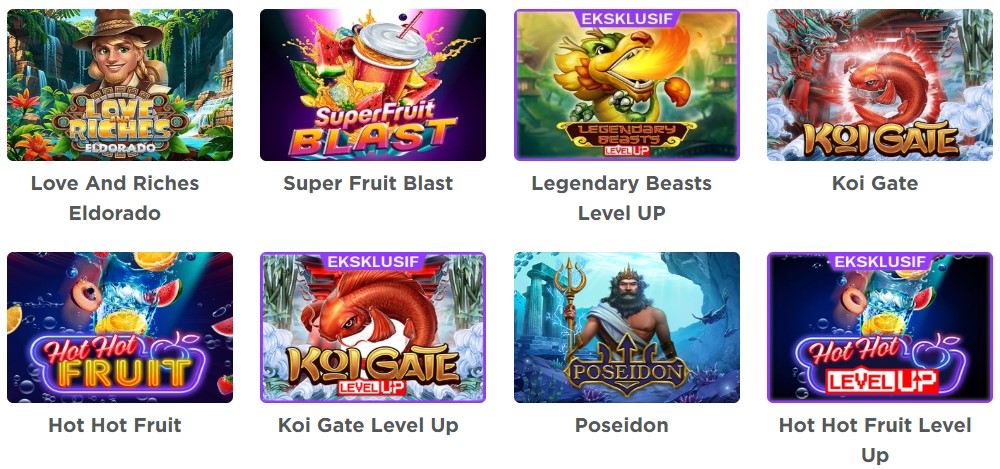Click the "Super Fruit Blast" title link
This screenshot has height=469, width=1000.
coord(368,184)
